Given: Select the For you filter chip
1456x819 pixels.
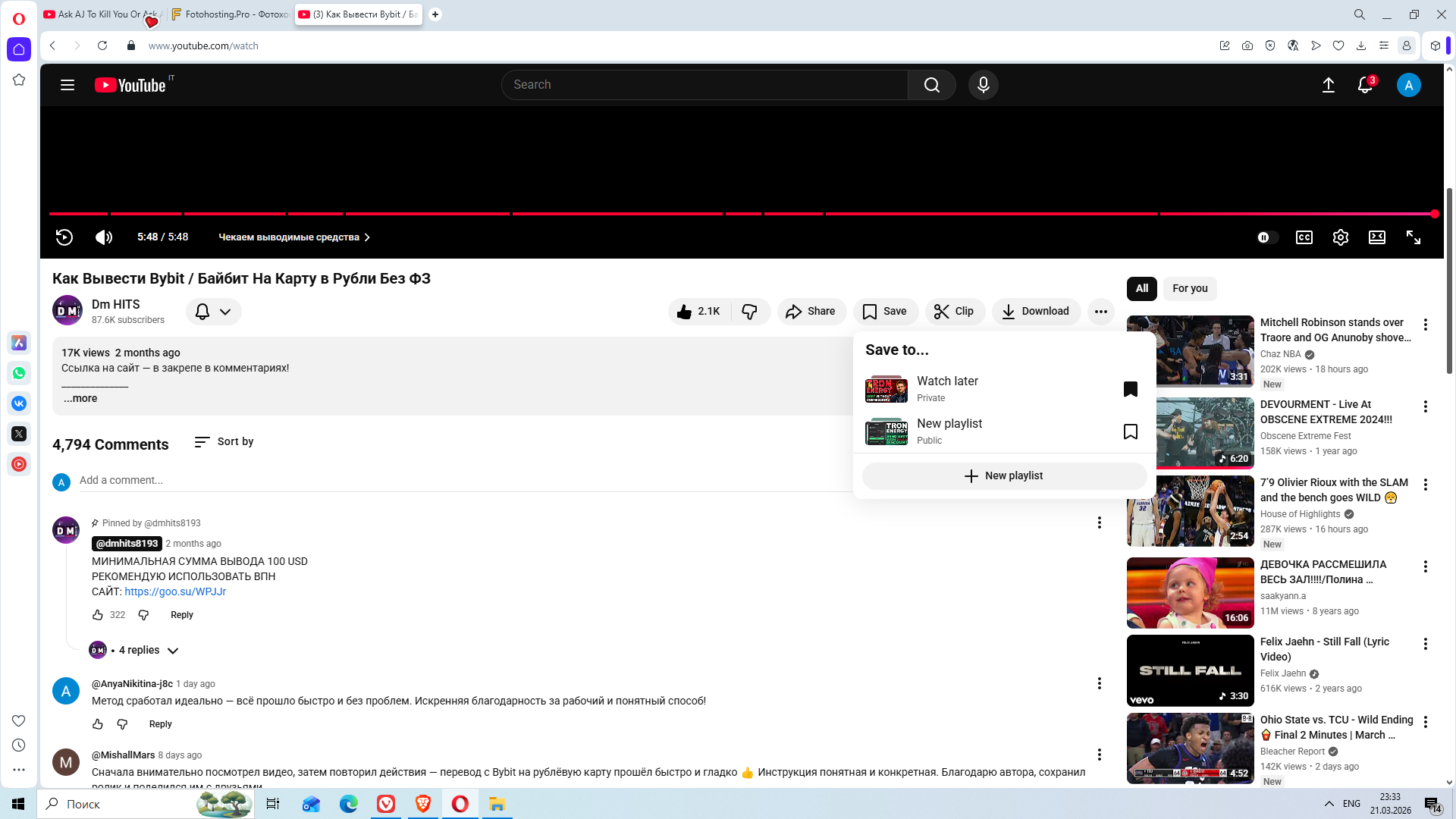Looking at the screenshot, I should pos(1189,288).
